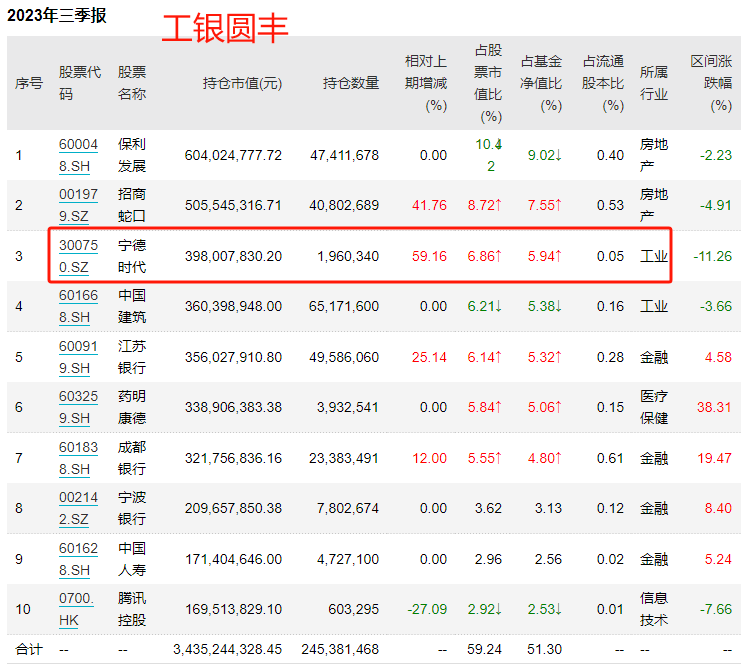Image resolution: width=741 pixels, height=664 pixels.
Task: Click market value 505,545,316.71
Action: (x=233, y=206)
